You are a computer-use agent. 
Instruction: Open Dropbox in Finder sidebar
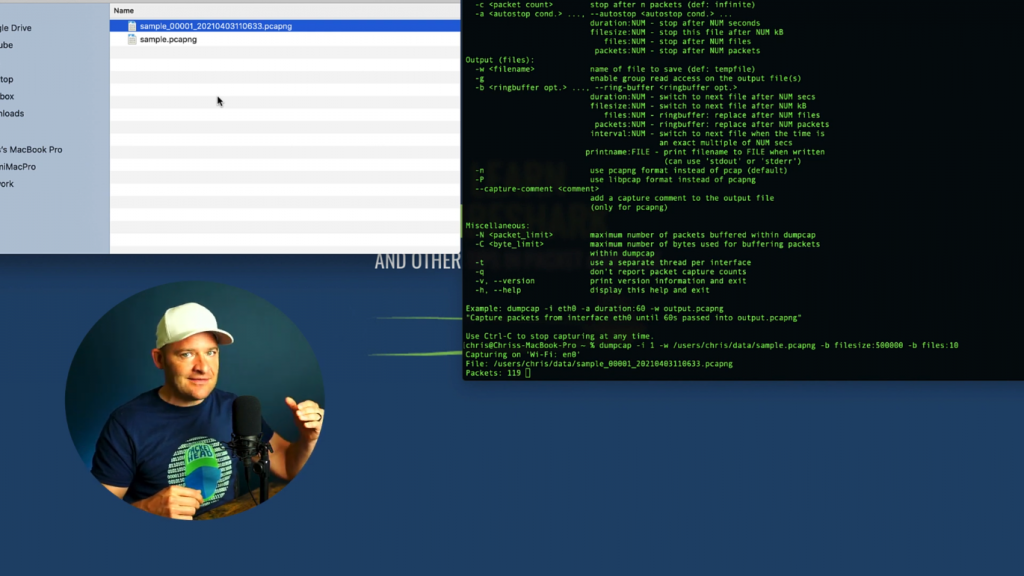7,96
